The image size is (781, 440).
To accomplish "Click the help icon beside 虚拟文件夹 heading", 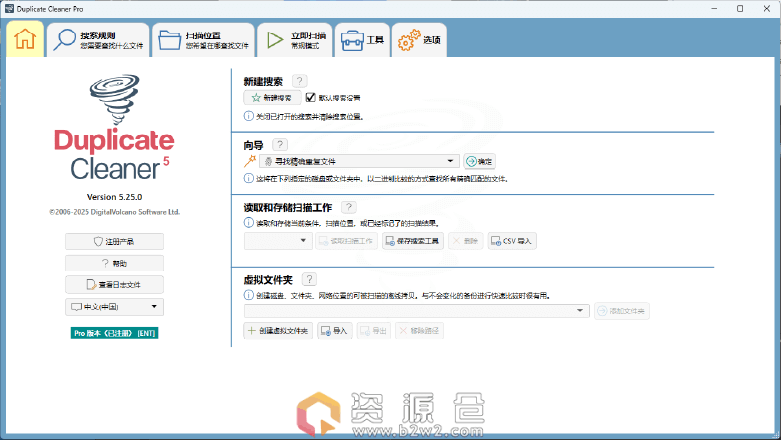I will [309, 280].
